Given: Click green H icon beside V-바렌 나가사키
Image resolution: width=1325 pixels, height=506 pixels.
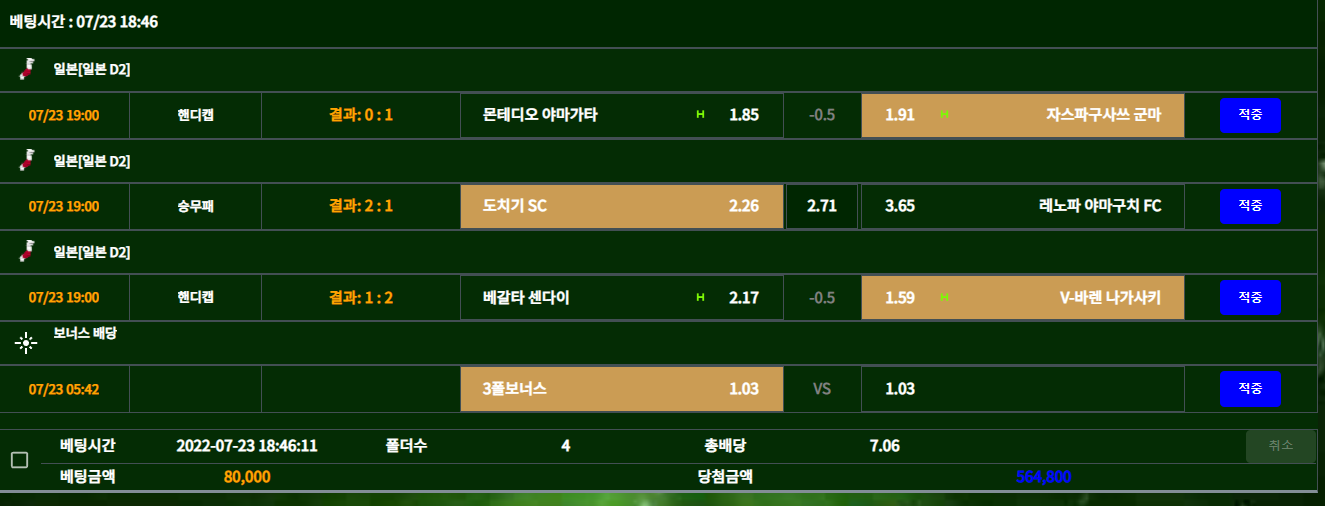Looking at the screenshot, I should [x=944, y=298].
